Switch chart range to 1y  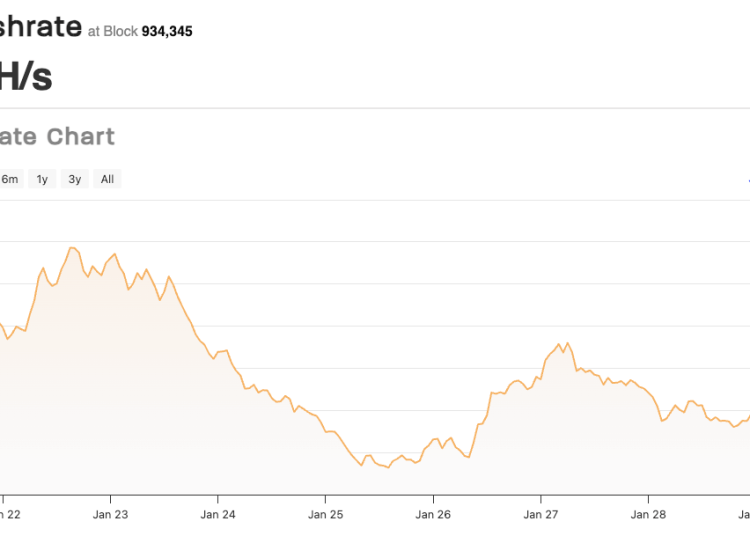click(x=42, y=179)
